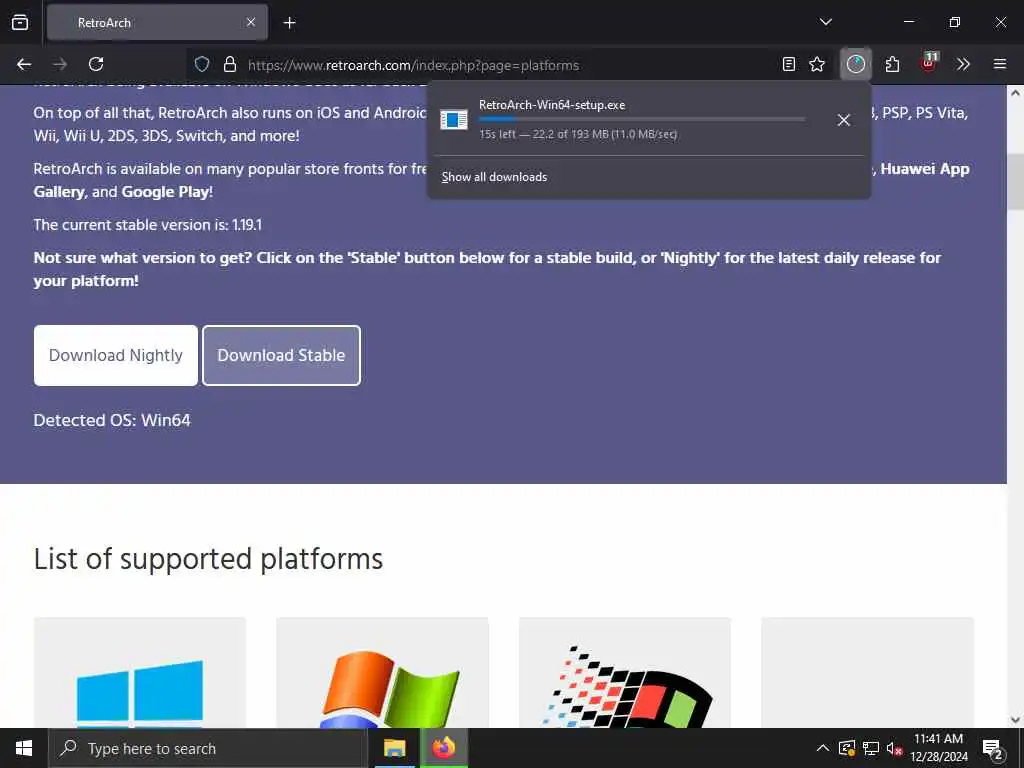Open the notification center icon

(x=993, y=749)
